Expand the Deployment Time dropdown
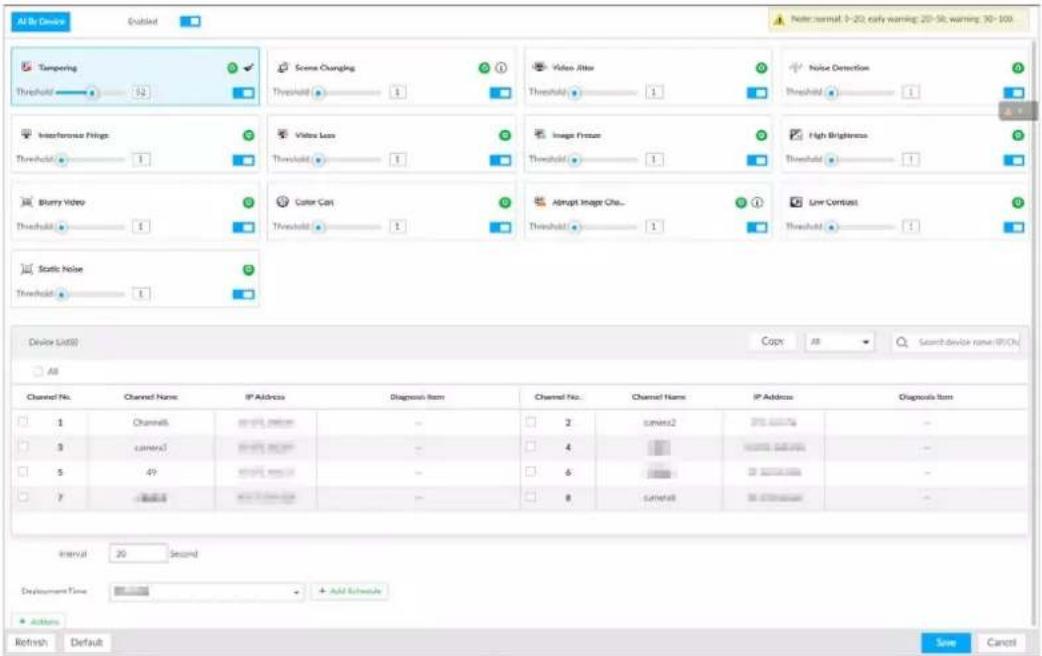1042x656 pixels. (x=207, y=592)
